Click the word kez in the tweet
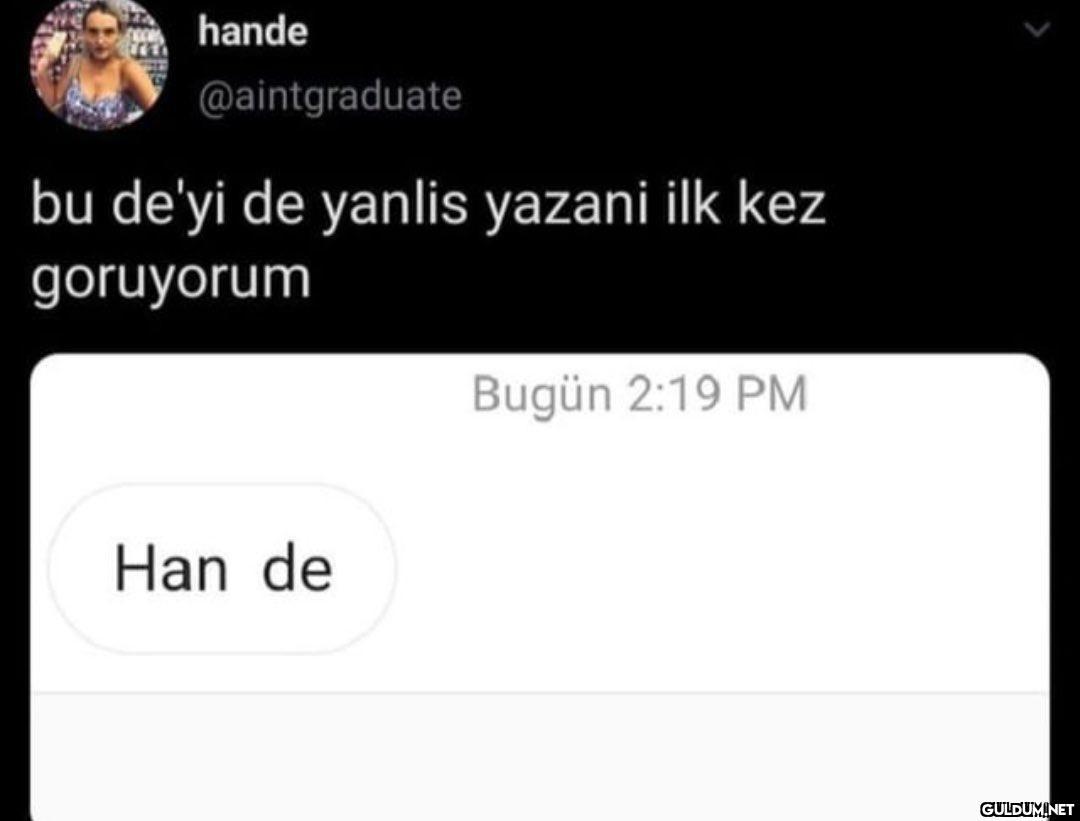 (781, 206)
